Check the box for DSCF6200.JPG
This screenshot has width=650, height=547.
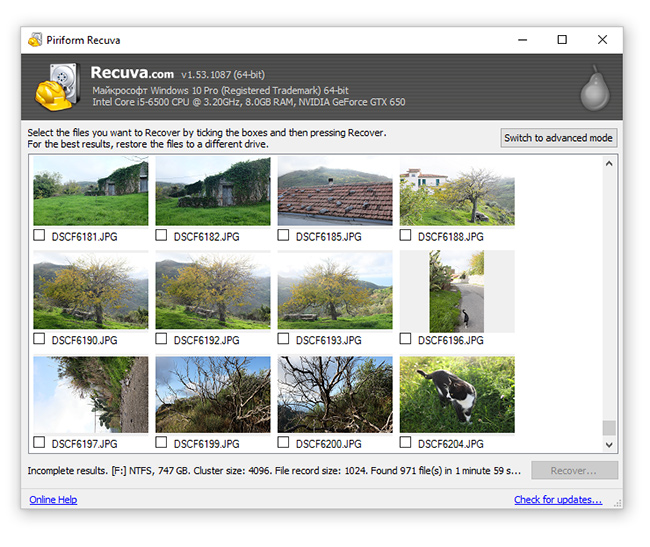pyautogui.click(x=283, y=443)
